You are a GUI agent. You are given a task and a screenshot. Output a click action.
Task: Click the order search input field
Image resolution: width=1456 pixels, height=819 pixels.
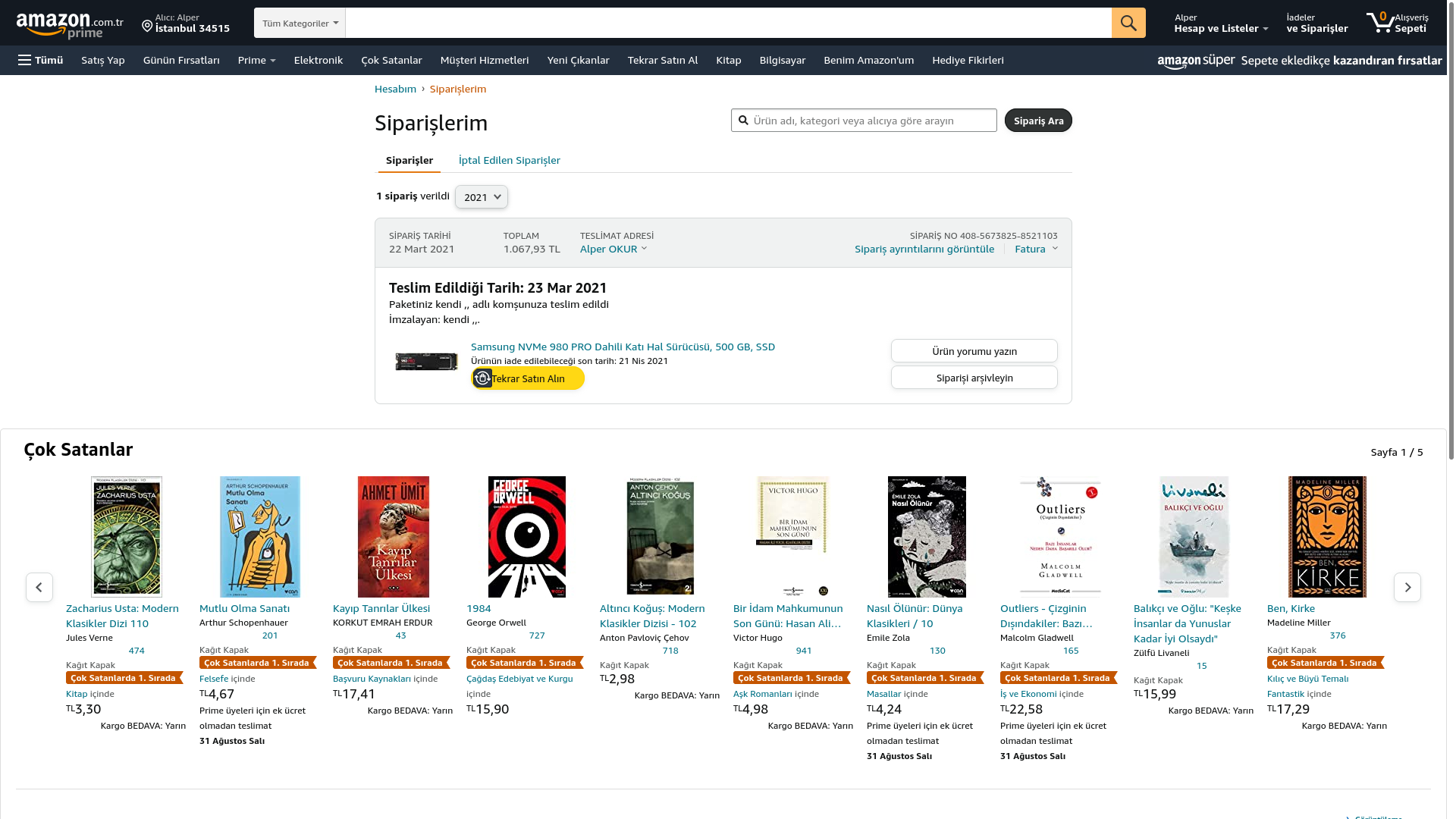864,121
